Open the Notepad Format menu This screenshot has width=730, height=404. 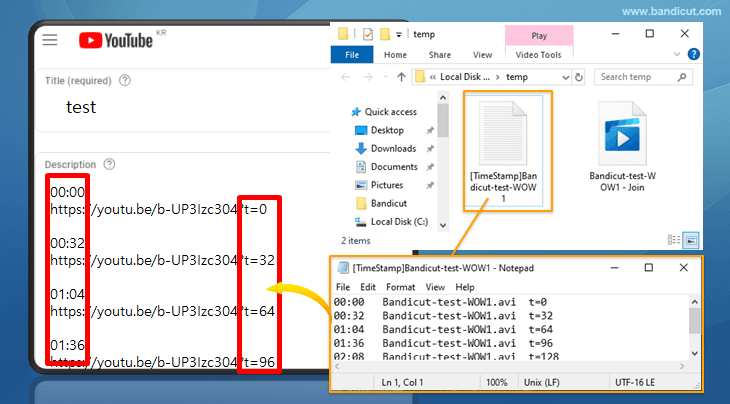[400, 287]
